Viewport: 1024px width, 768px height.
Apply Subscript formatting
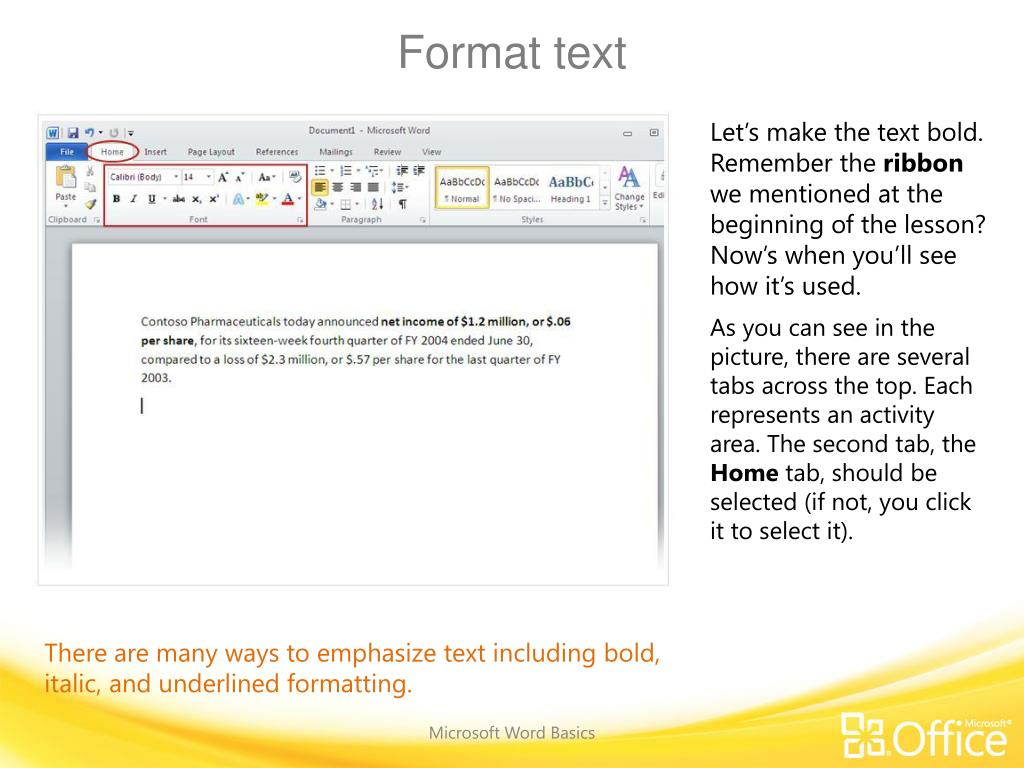click(x=197, y=199)
